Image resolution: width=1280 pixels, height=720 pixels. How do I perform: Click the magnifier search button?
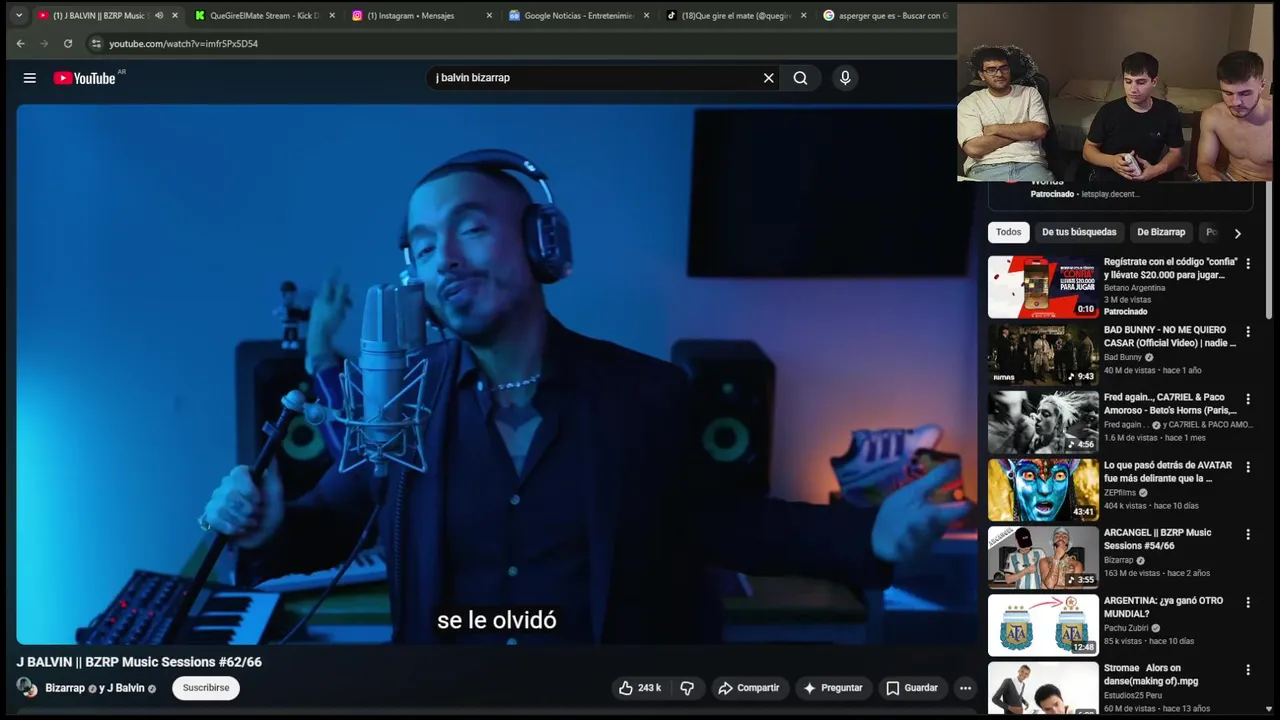click(800, 78)
